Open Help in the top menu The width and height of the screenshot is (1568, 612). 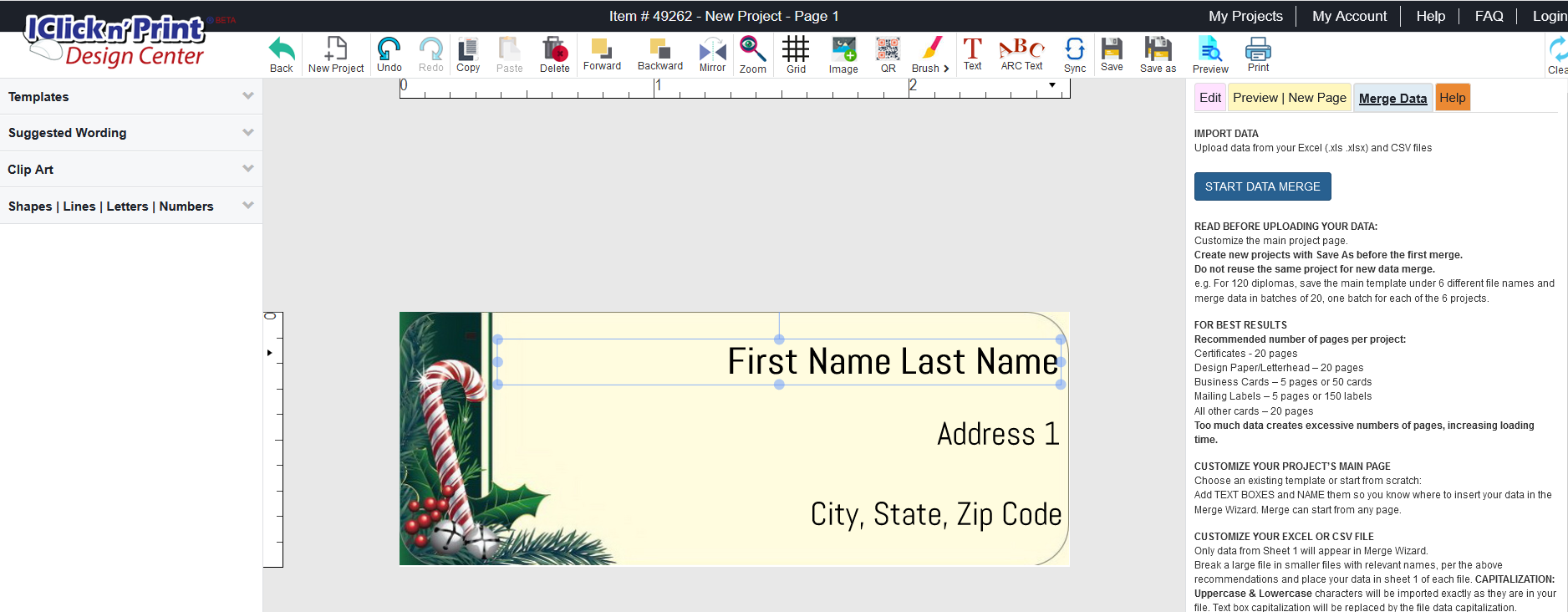click(x=1431, y=16)
